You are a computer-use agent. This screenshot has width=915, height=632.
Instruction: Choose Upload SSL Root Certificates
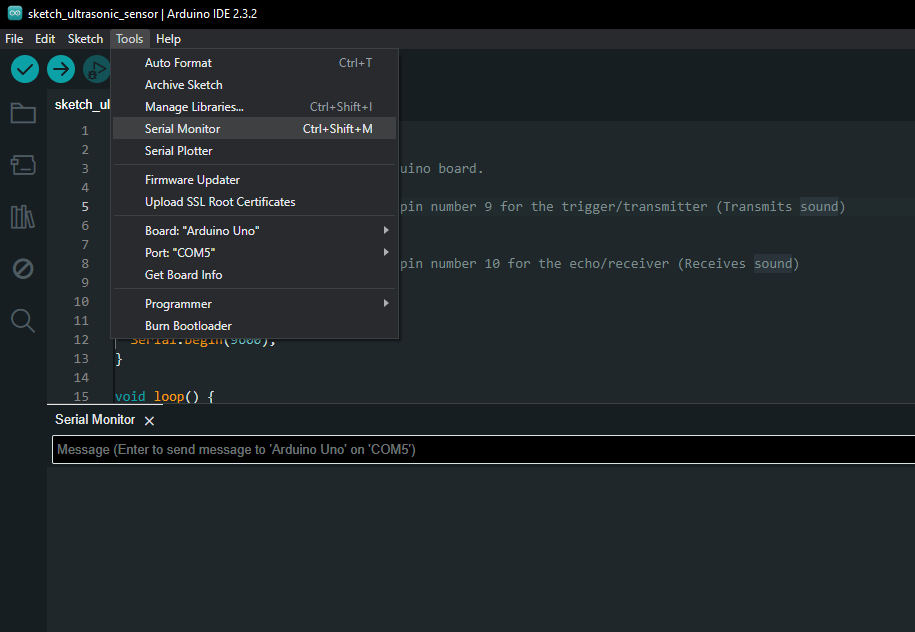click(254, 202)
